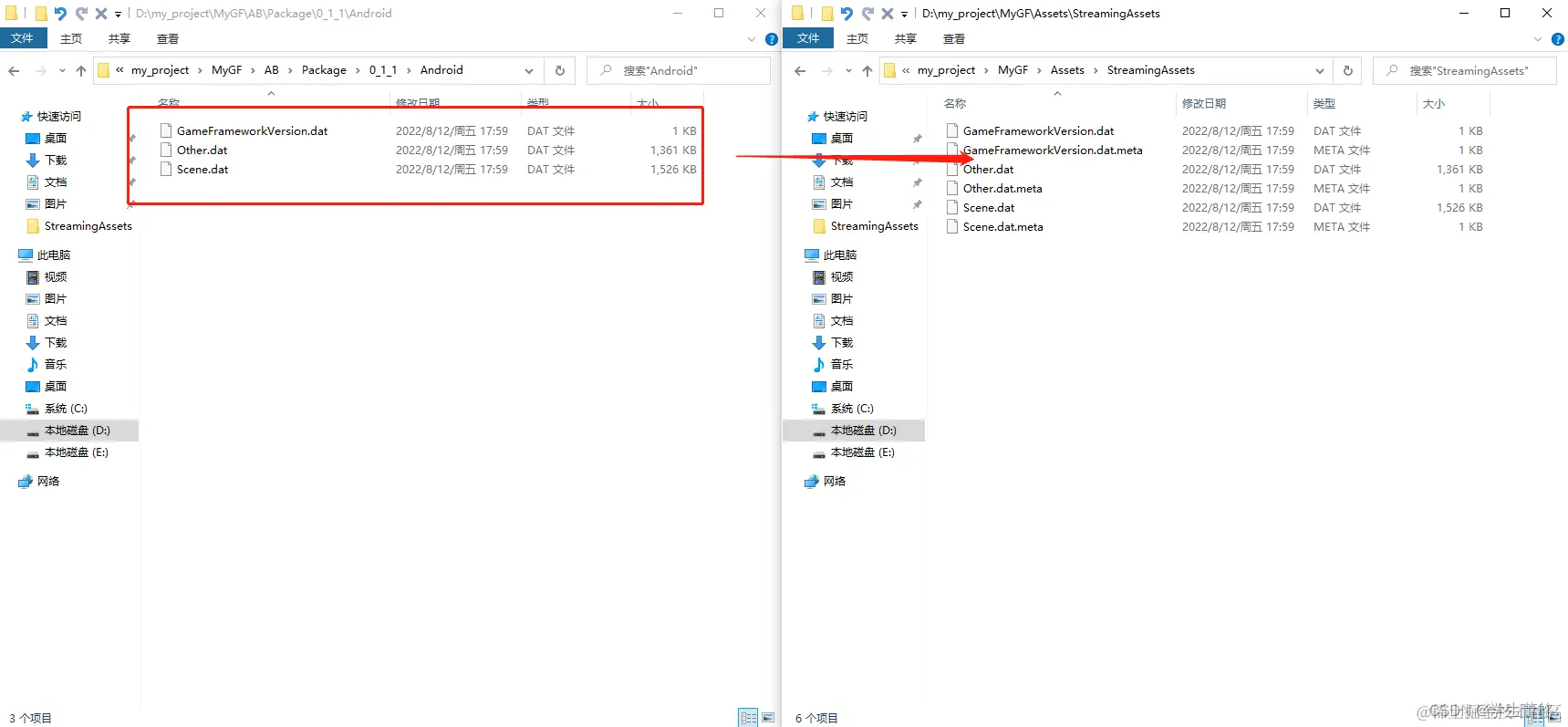Sort by 修改日期 column in right window
The height and width of the screenshot is (727, 1568).
[x=1204, y=103]
